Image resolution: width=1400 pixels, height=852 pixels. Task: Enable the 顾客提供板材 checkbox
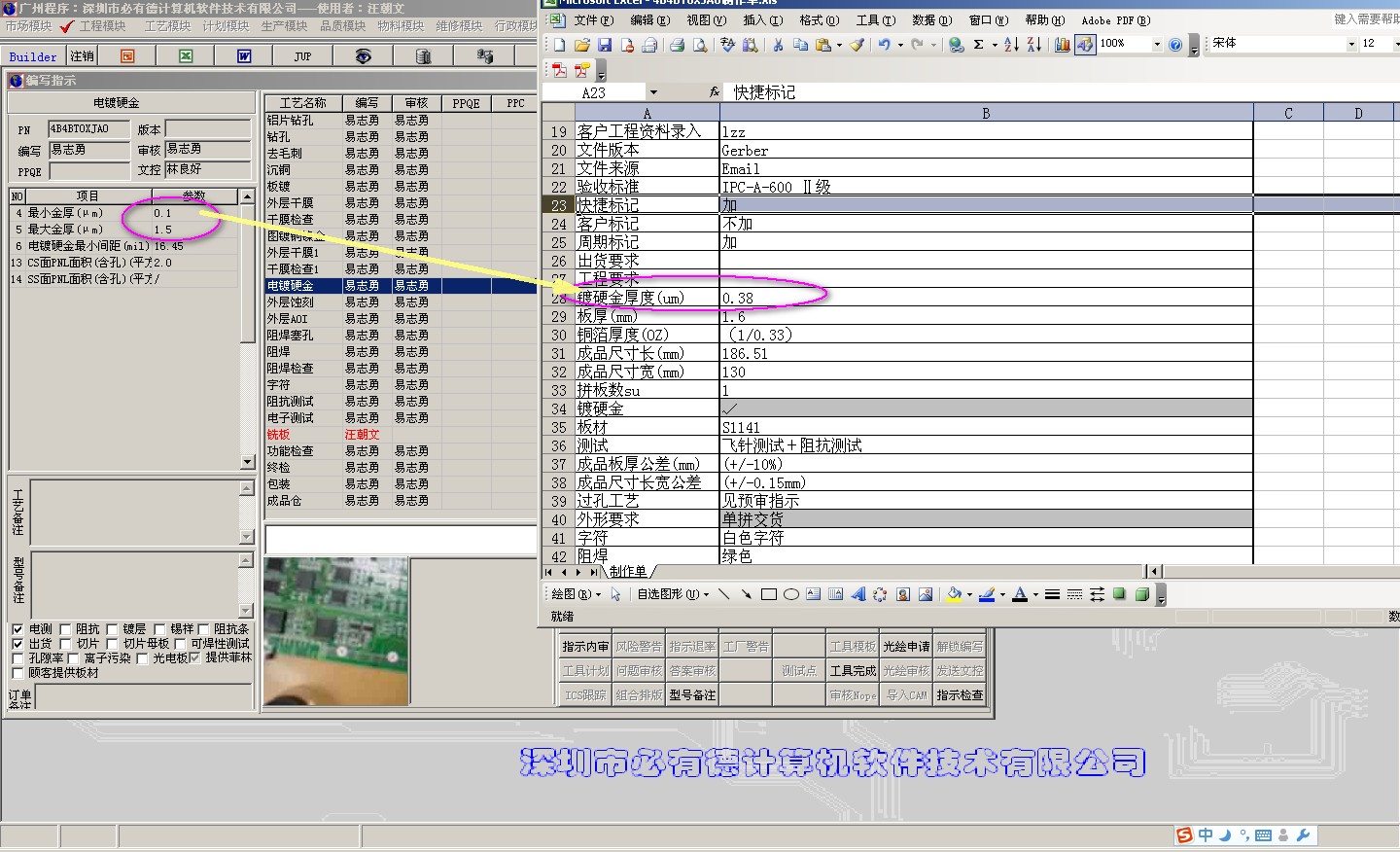tap(17, 673)
